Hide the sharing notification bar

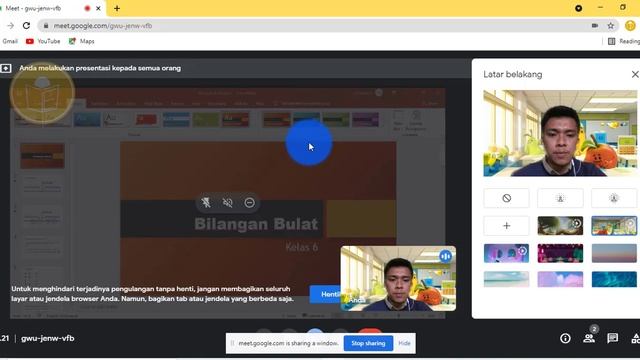click(x=404, y=343)
